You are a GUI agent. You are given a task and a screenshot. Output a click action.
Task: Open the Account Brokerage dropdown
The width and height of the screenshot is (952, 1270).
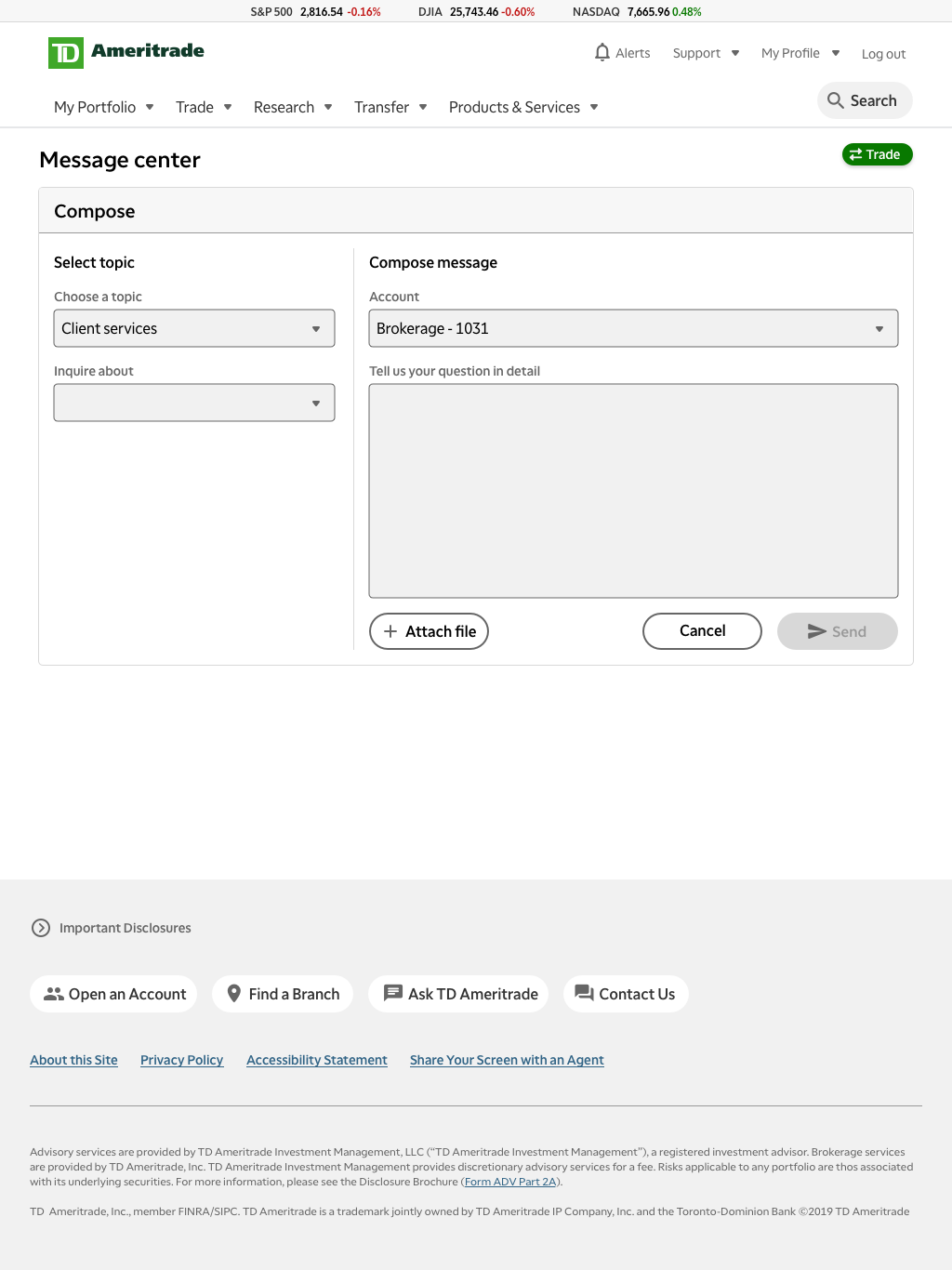633,328
